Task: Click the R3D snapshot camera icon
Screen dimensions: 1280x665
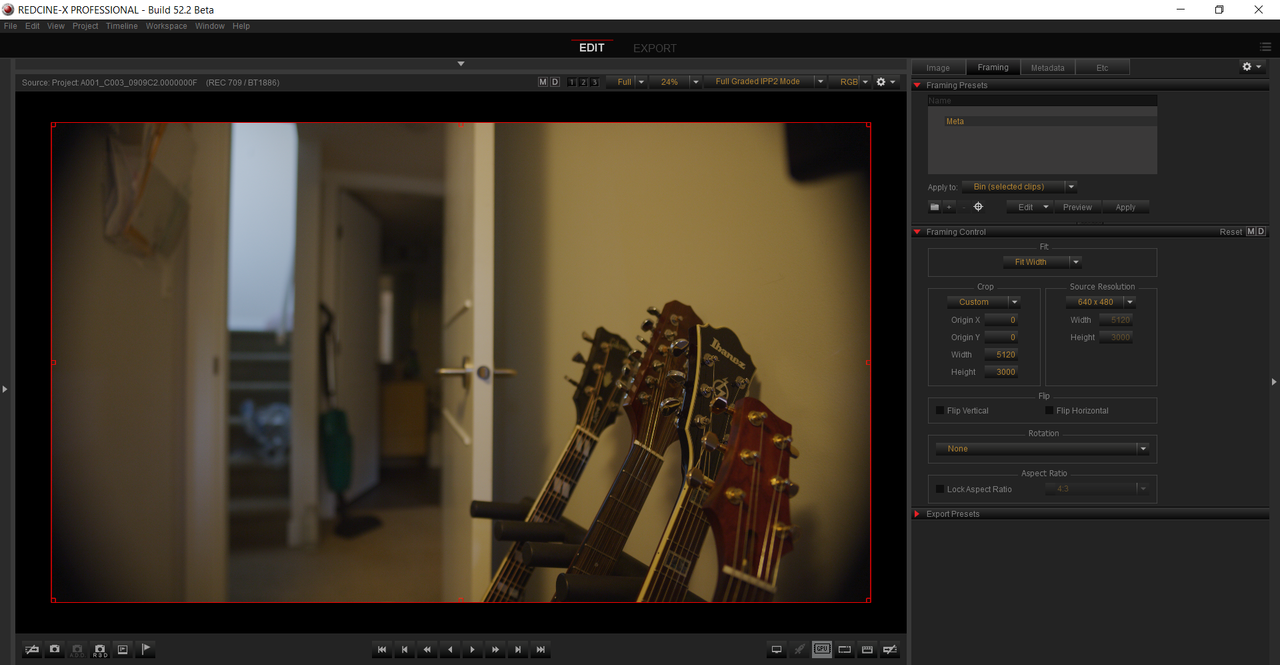Action: pyautogui.click(x=100, y=649)
